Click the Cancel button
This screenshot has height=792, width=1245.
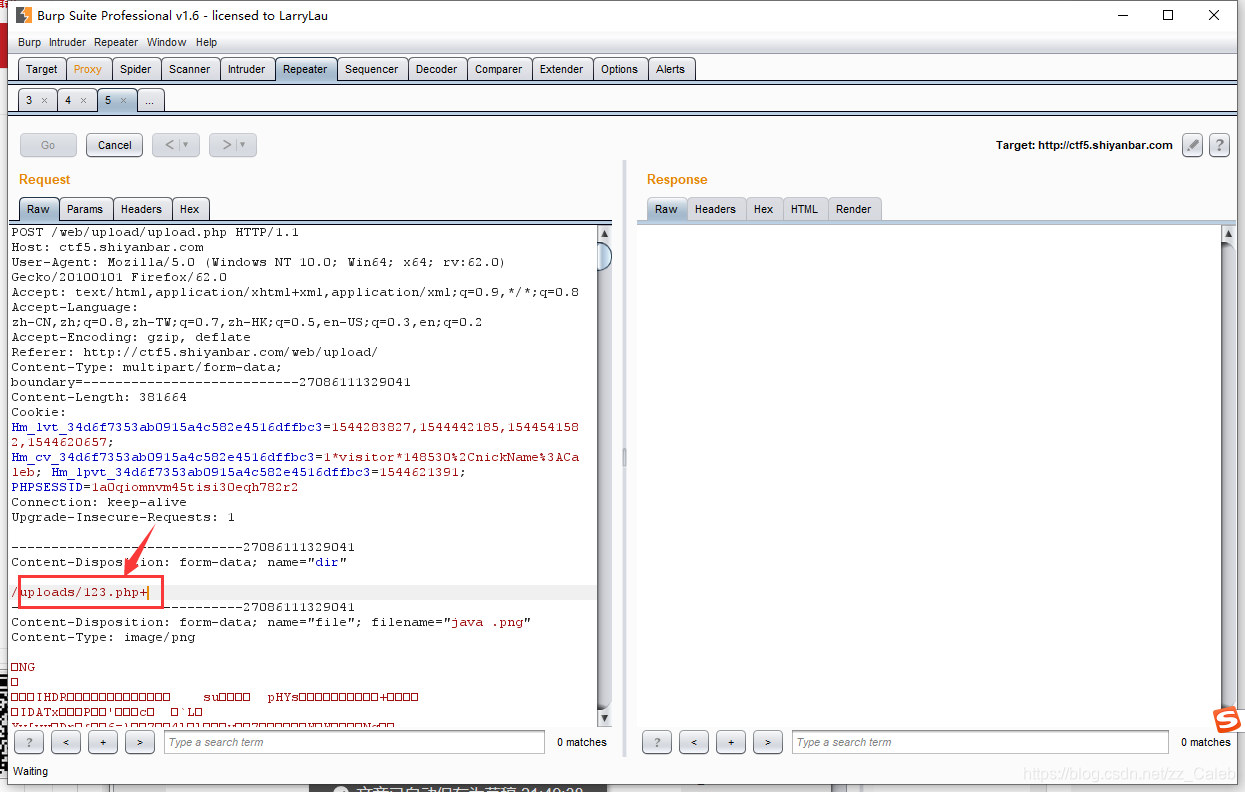click(x=115, y=145)
